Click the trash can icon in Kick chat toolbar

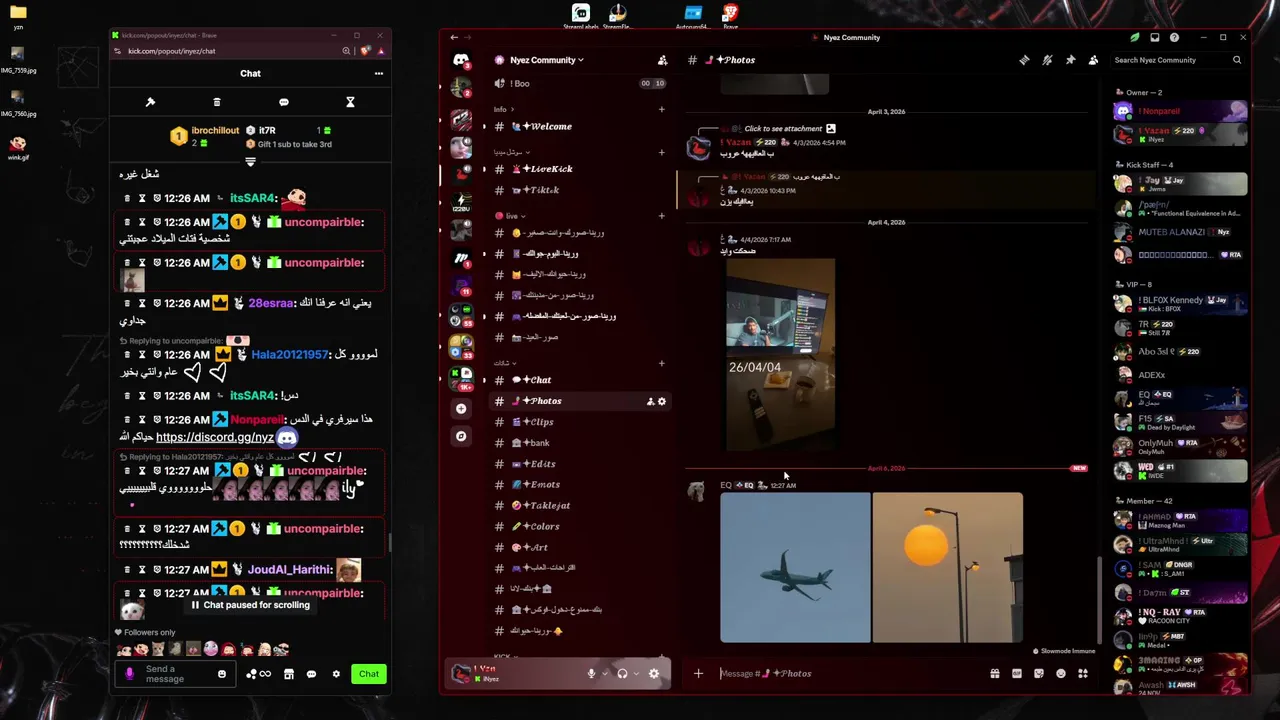tap(217, 102)
